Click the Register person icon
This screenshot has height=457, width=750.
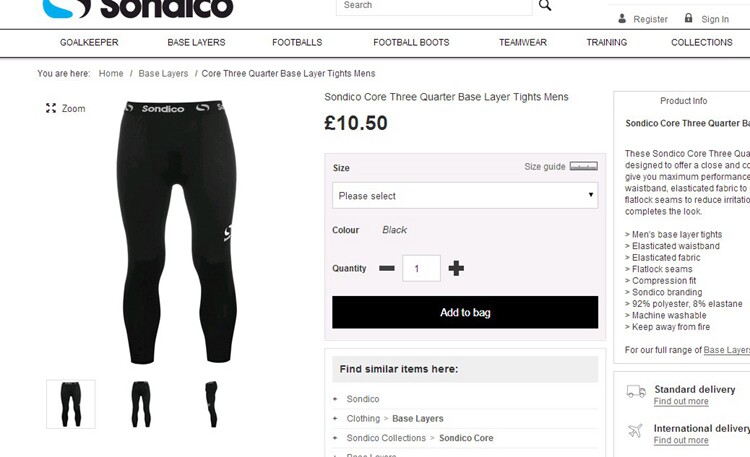622,19
